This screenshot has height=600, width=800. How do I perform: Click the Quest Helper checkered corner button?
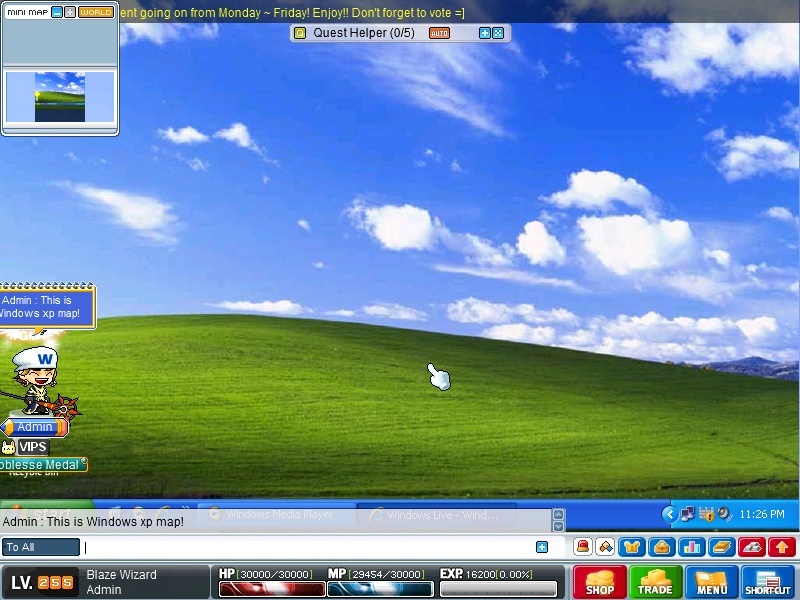(x=498, y=33)
